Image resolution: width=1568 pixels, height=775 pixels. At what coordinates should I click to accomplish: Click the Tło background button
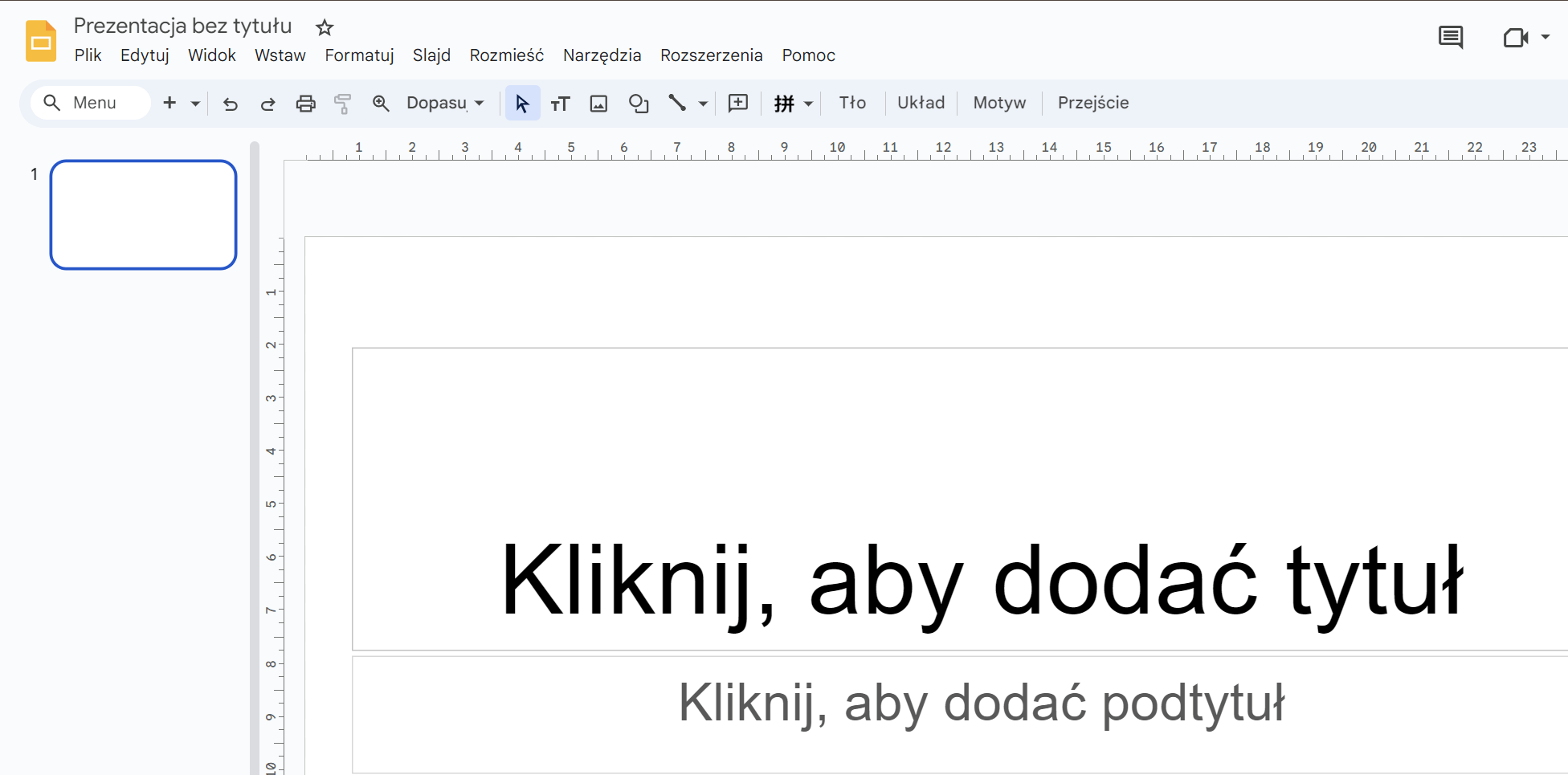coord(852,103)
